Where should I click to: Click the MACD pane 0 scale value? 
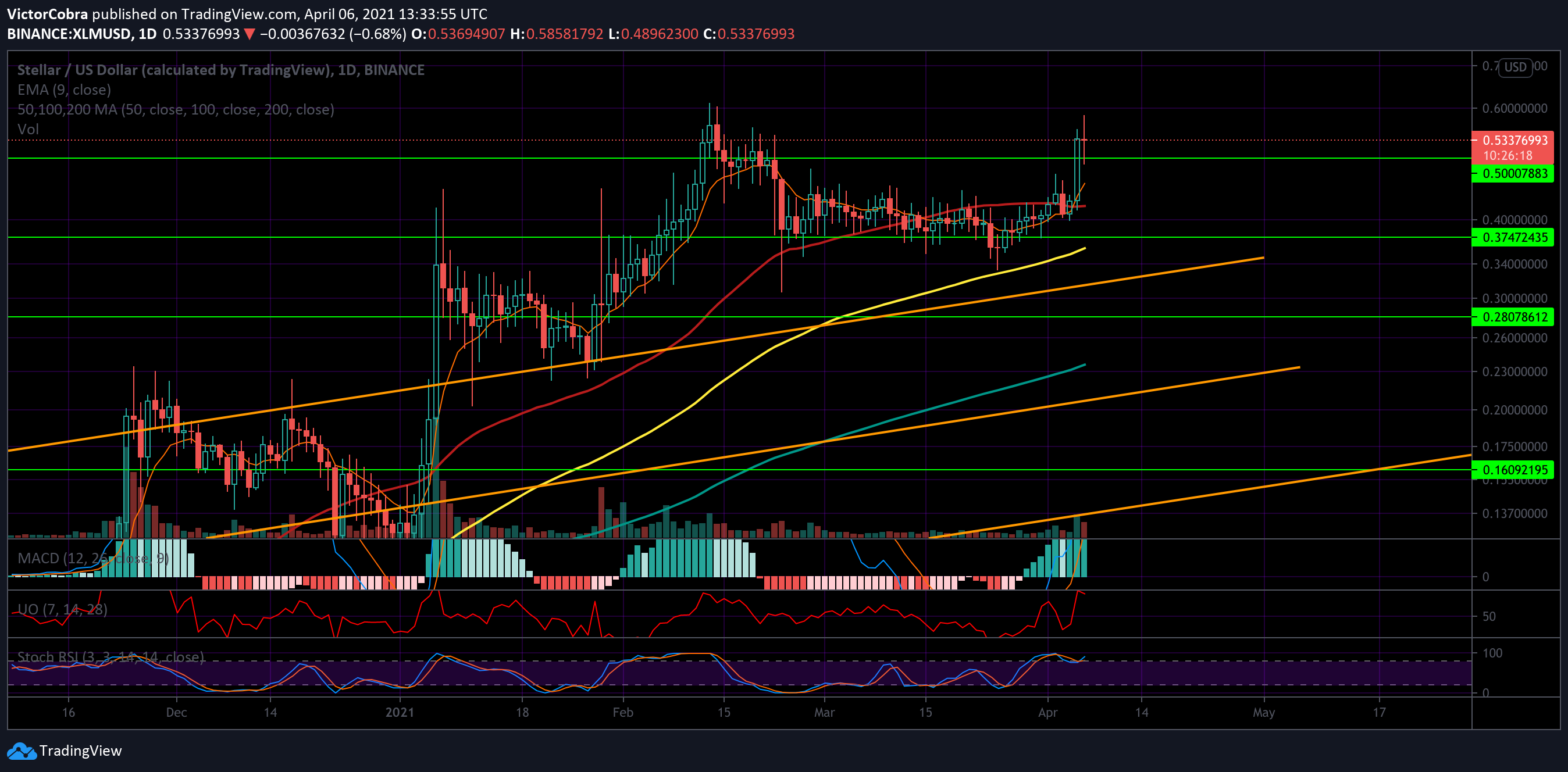pos(1485,577)
